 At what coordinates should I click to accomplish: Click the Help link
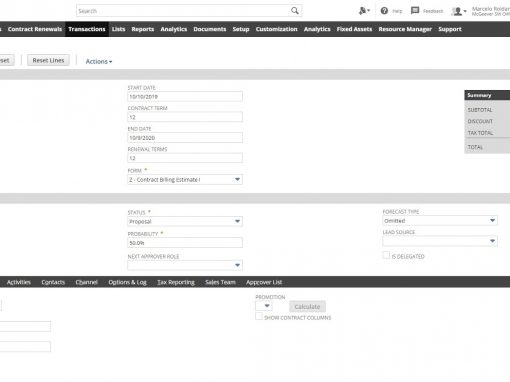point(397,11)
